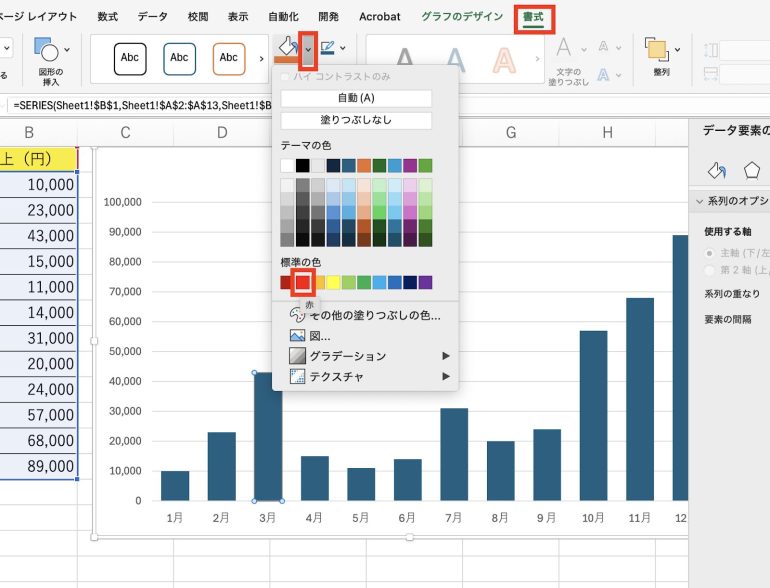This screenshot has width=770, height=588.
Task: Click the 100,000 axis label
Action: [x=122, y=202]
